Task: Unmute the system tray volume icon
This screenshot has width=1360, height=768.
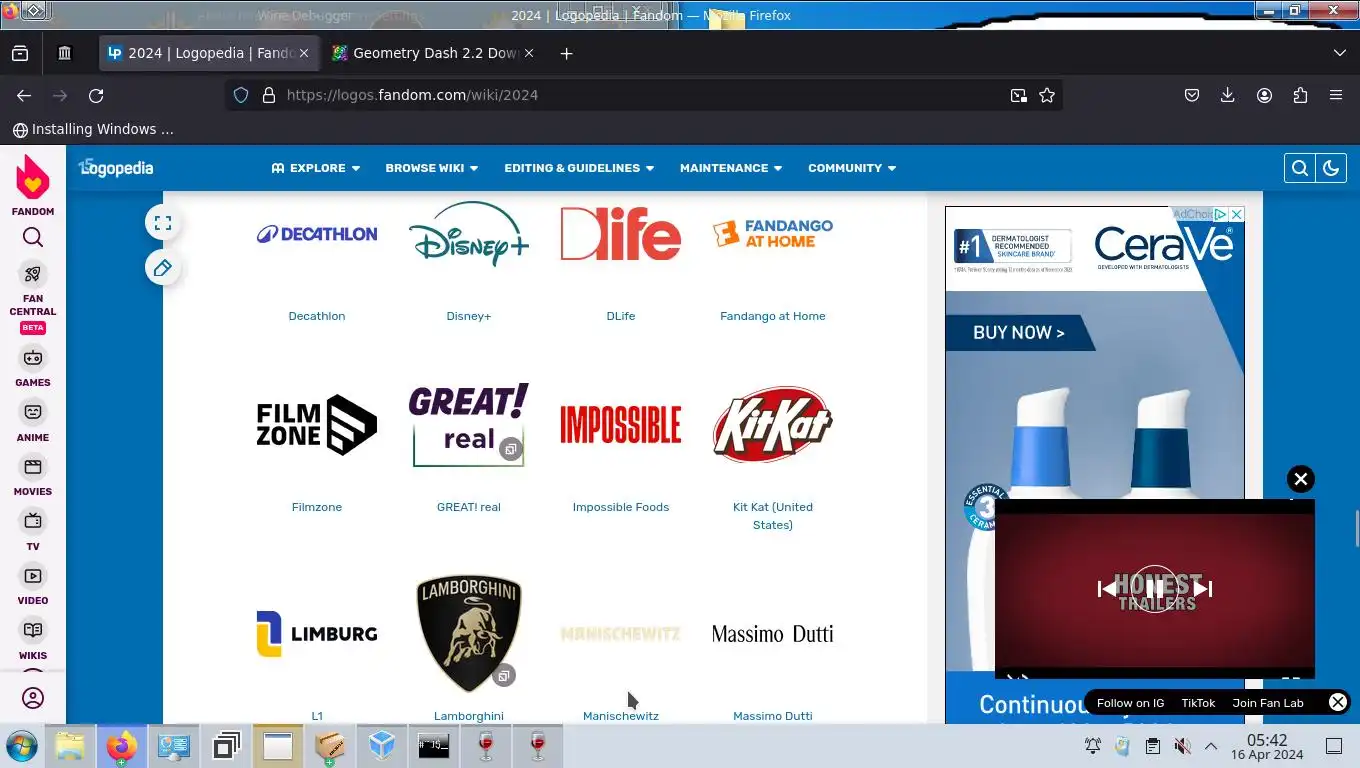Action: click(x=1182, y=746)
